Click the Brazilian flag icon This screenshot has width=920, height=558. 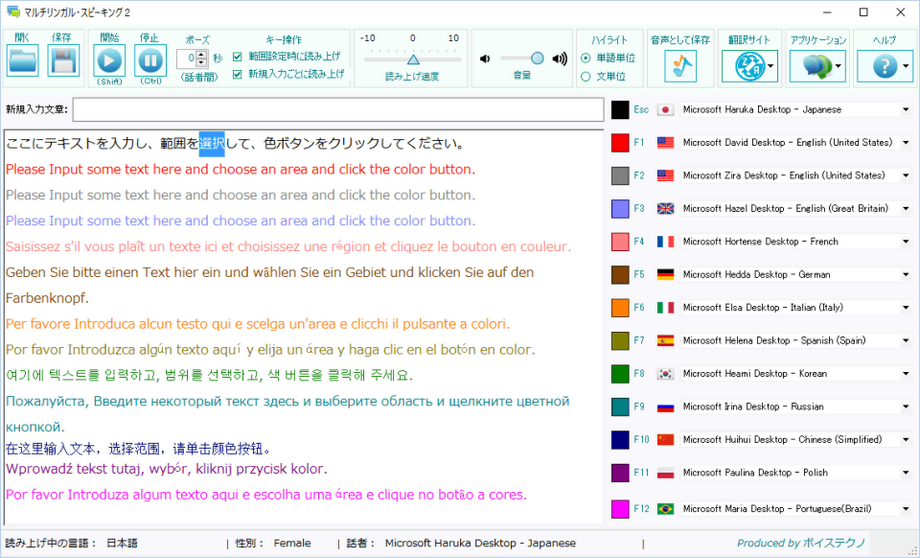tap(665, 509)
